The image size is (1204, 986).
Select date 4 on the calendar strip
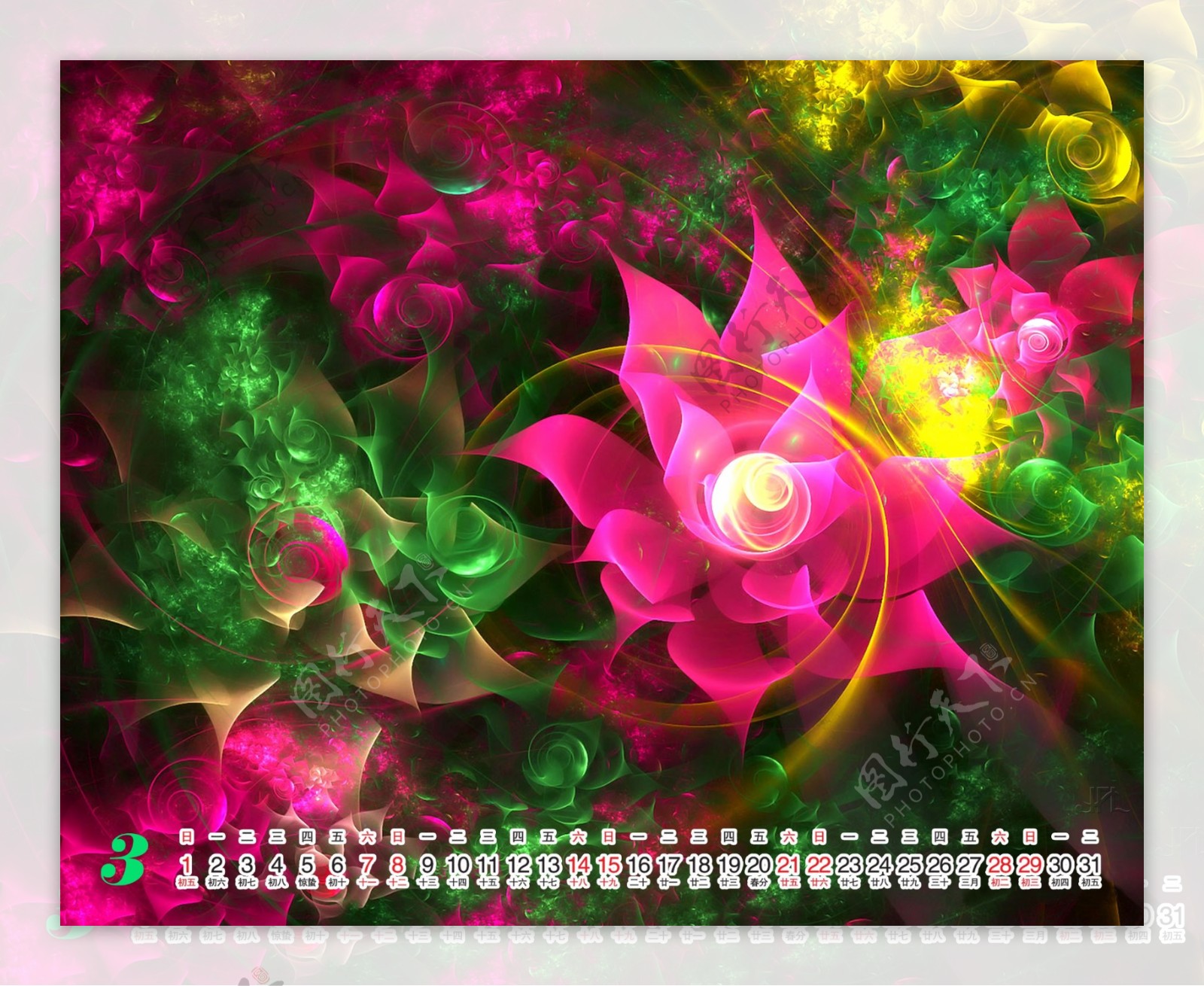pyautogui.click(x=277, y=864)
